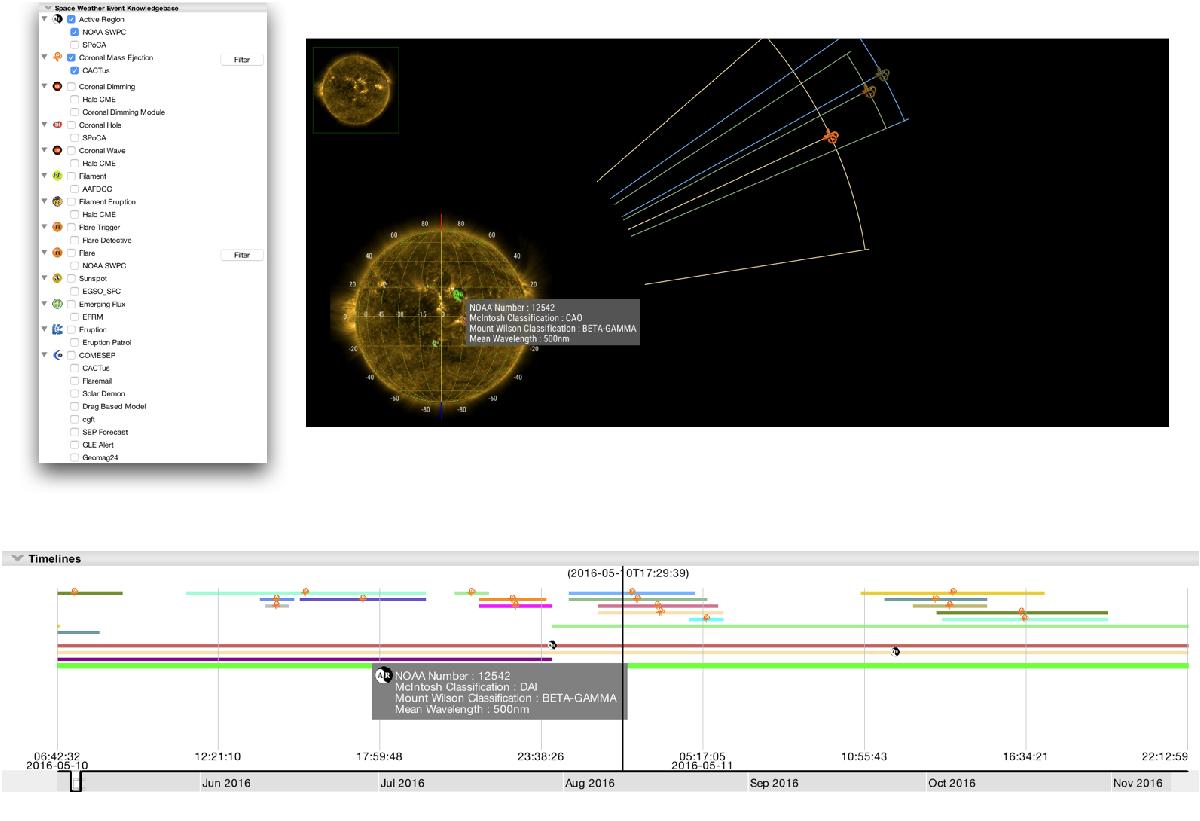1200x821 pixels.
Task: Open Filter for Coronal Mass Ejection
Action: [x=241, y=60]
